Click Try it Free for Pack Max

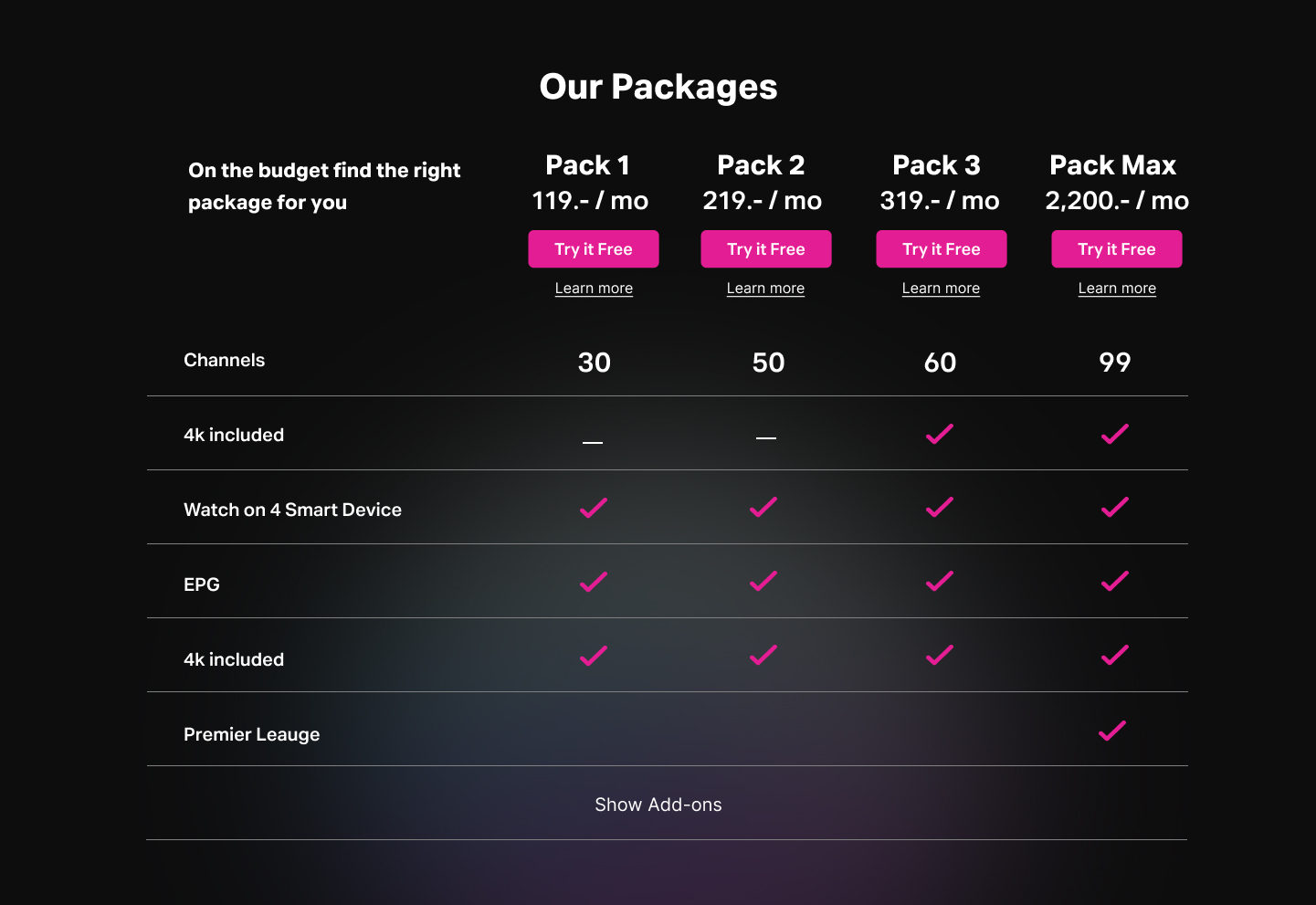(1117, 249)
